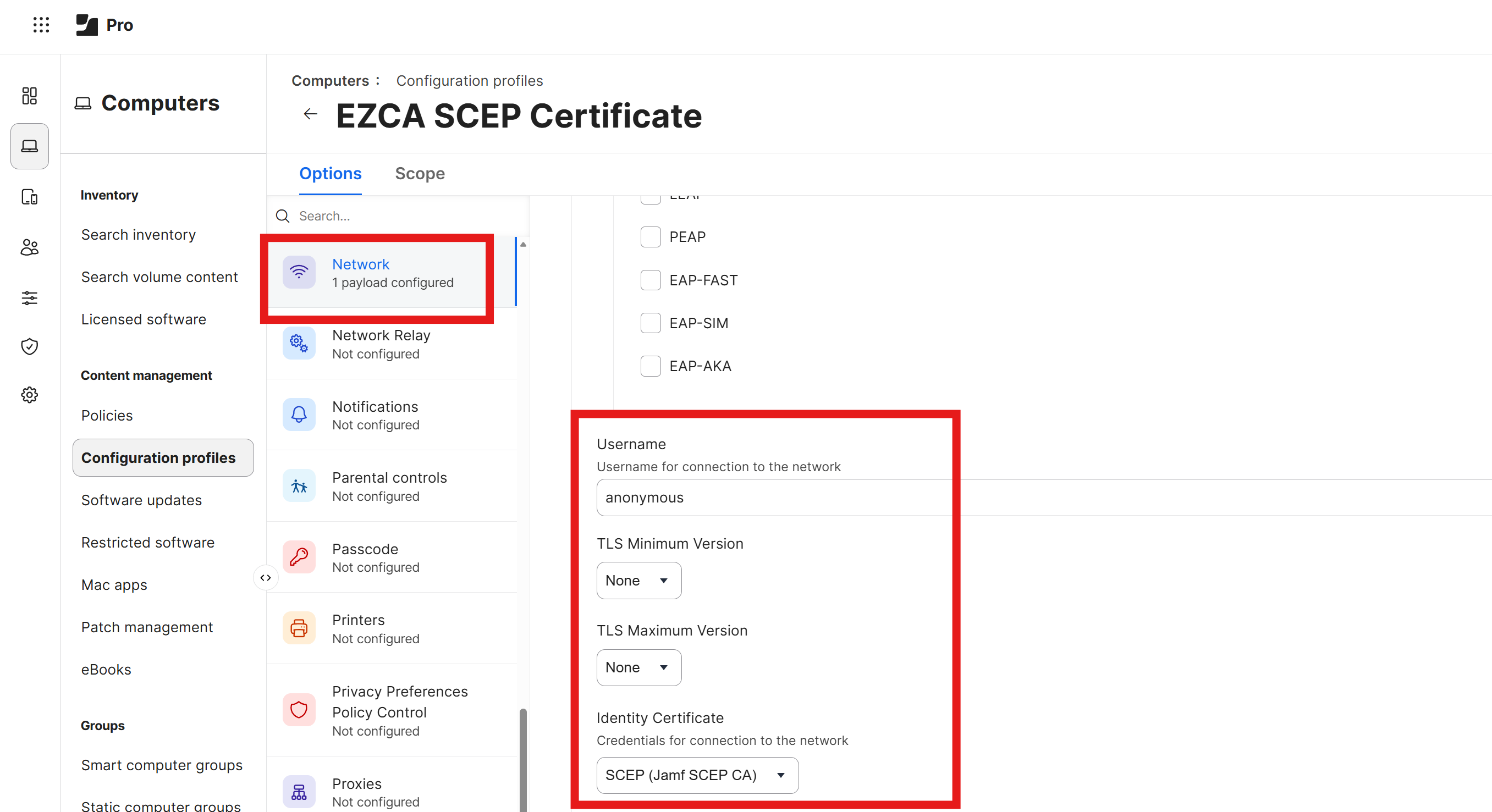The image size is (1492, 812).
Task: Switch to the Scope tab
Action: click(420, 173)
